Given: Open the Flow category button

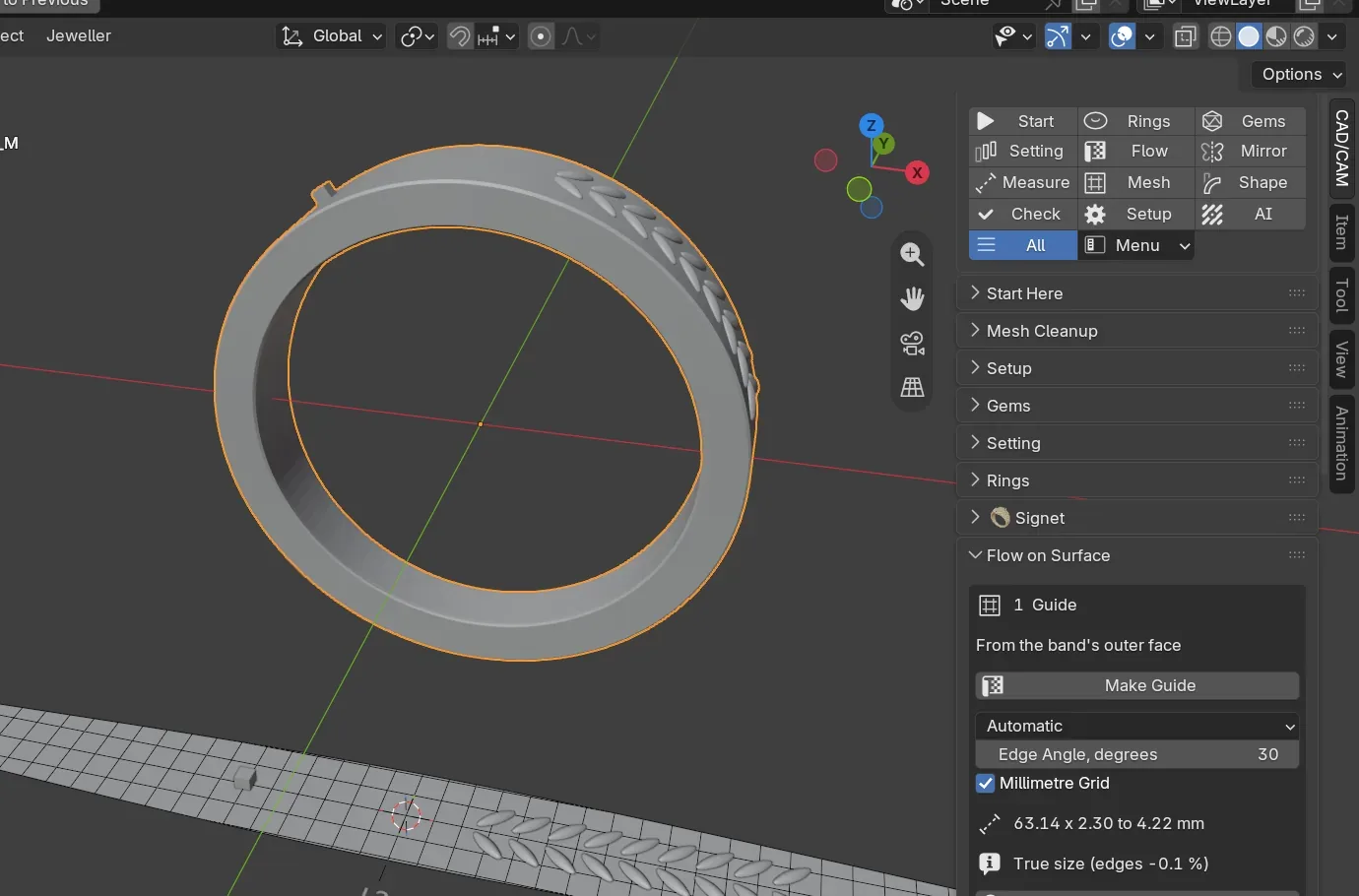Looking at the screenshot, I should click(1135, 152).
